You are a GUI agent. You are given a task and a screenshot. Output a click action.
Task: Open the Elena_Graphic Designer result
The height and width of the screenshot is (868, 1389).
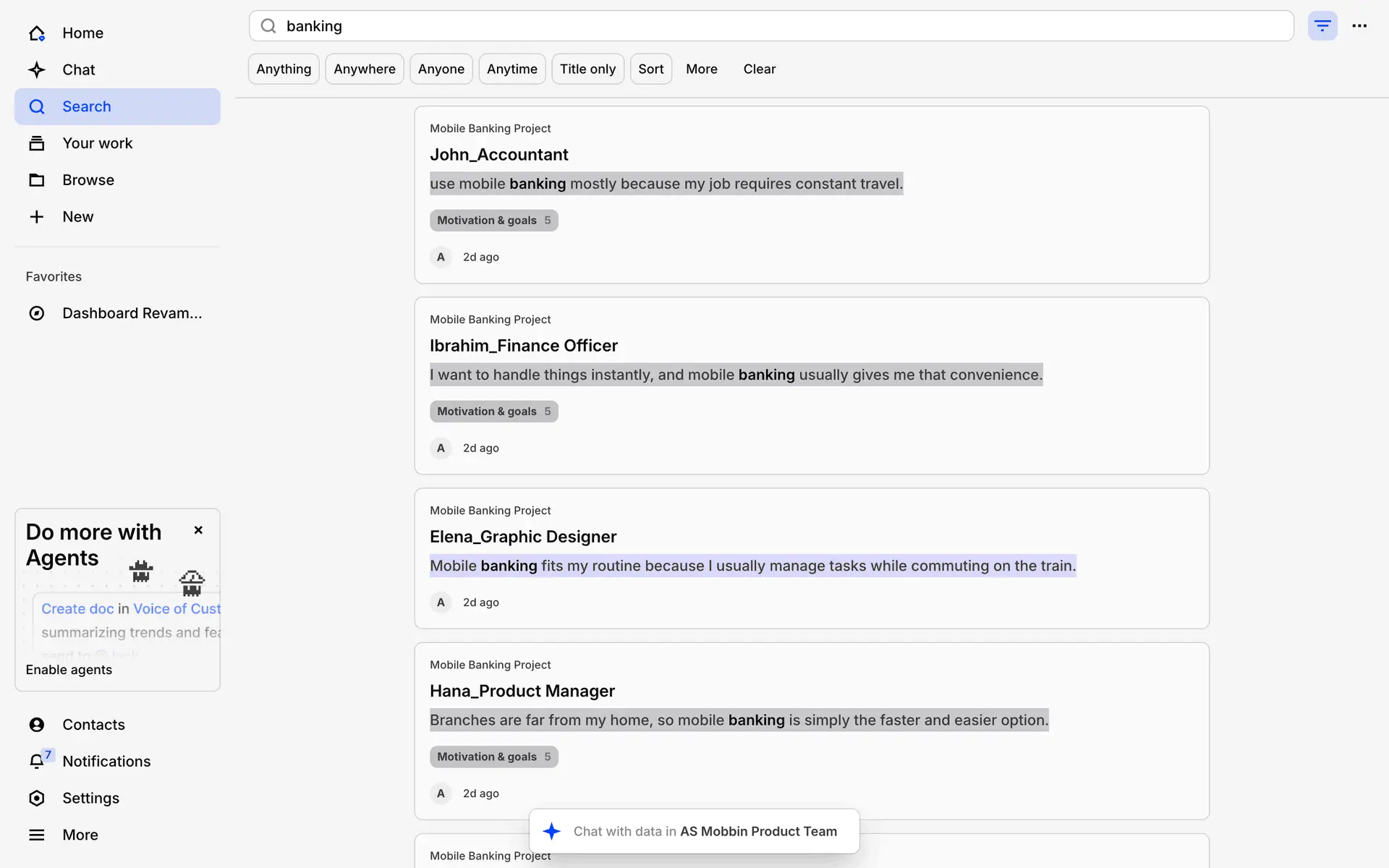point(523,537)
